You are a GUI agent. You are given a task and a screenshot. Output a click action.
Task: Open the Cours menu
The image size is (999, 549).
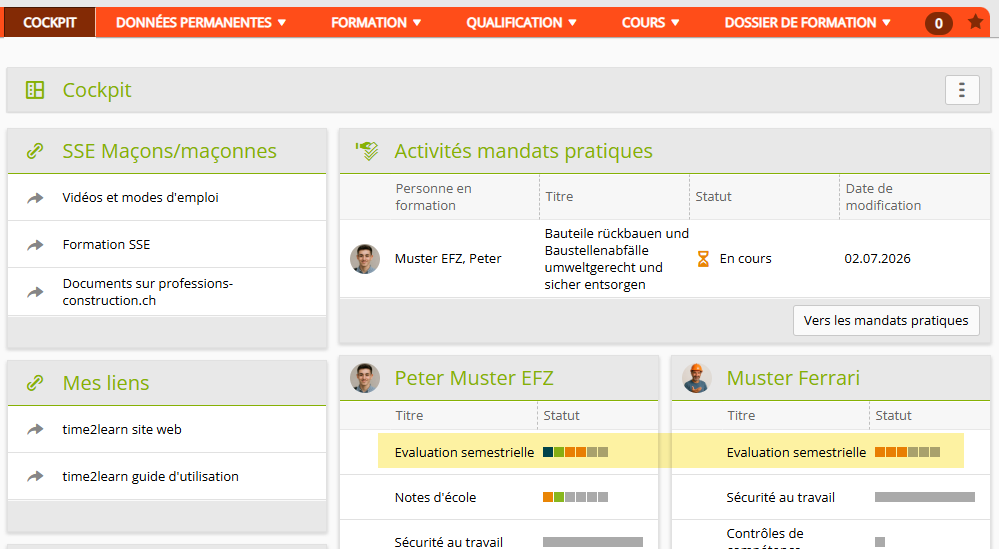pyautogui.click(x=650, y=22)
